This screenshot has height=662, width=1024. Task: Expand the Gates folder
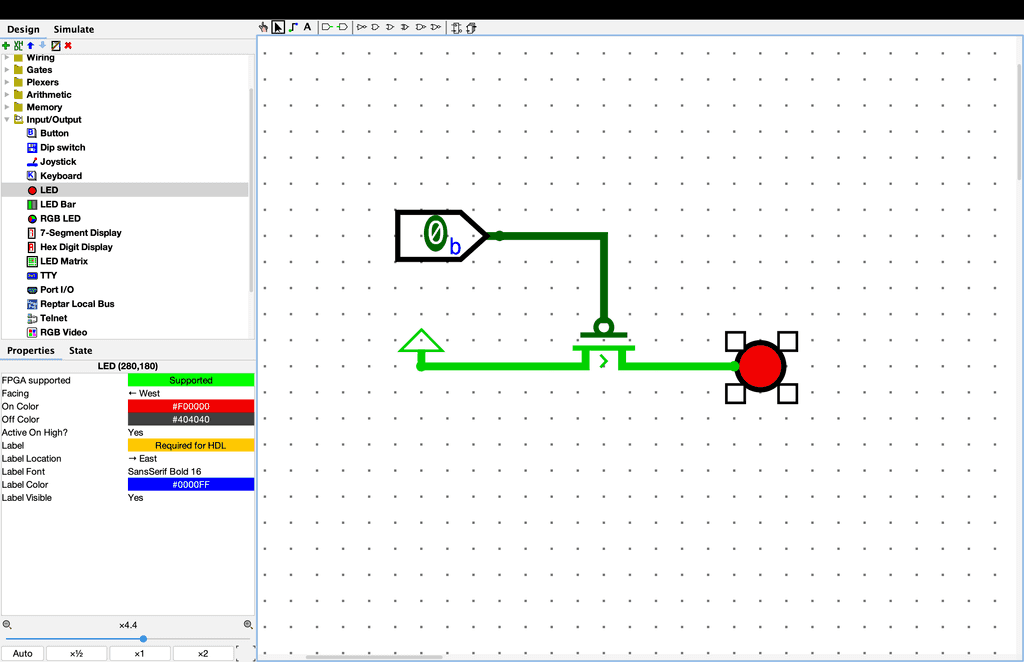[7, 70]
